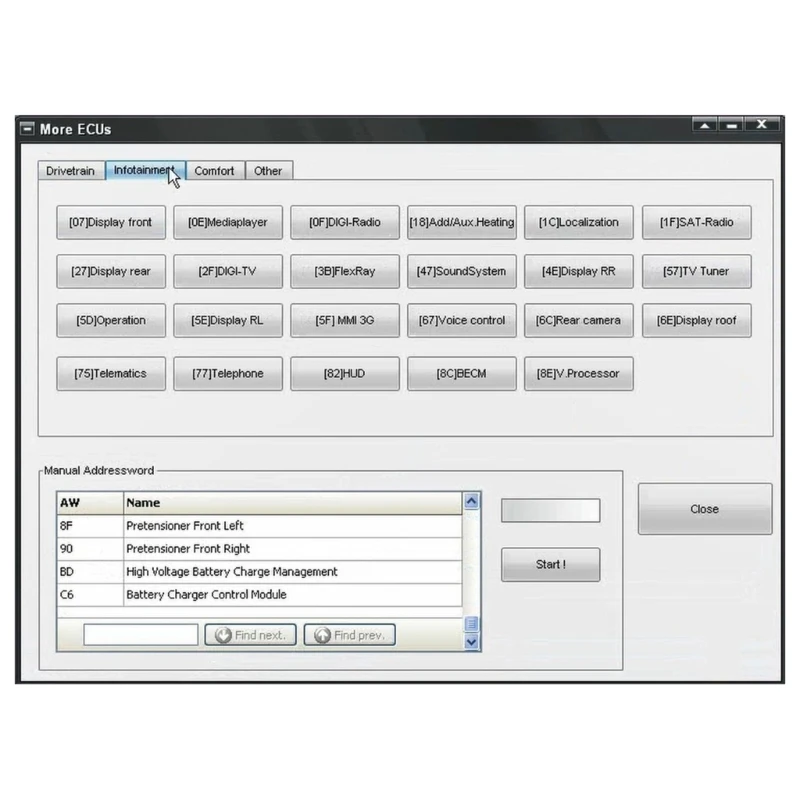This screenshot has width=800, height=800.
Task: Select the [3B]FlexRay ECU
Action: pos(345,271)
